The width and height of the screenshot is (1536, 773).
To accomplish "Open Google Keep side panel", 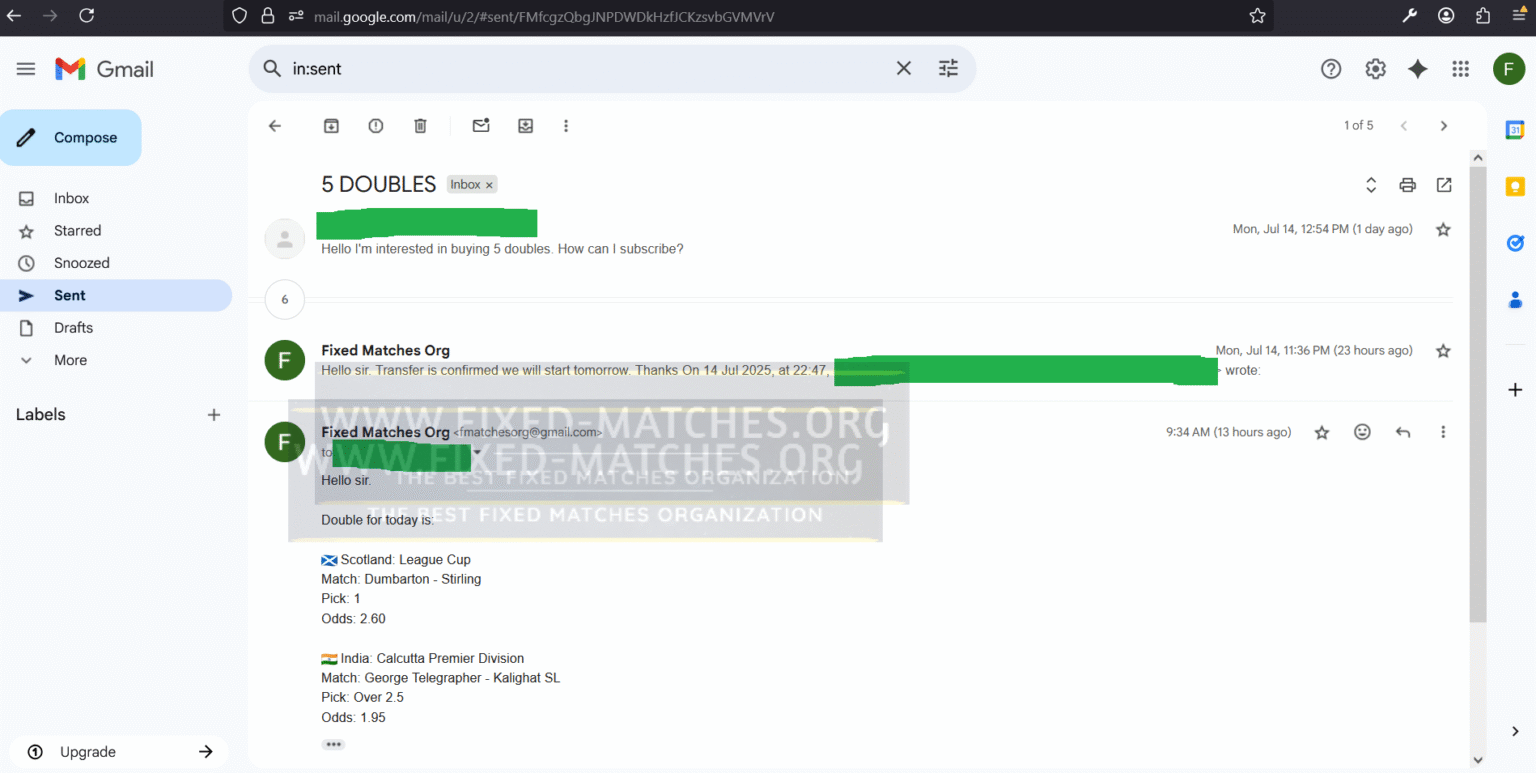I will [x=1515, y=186].
